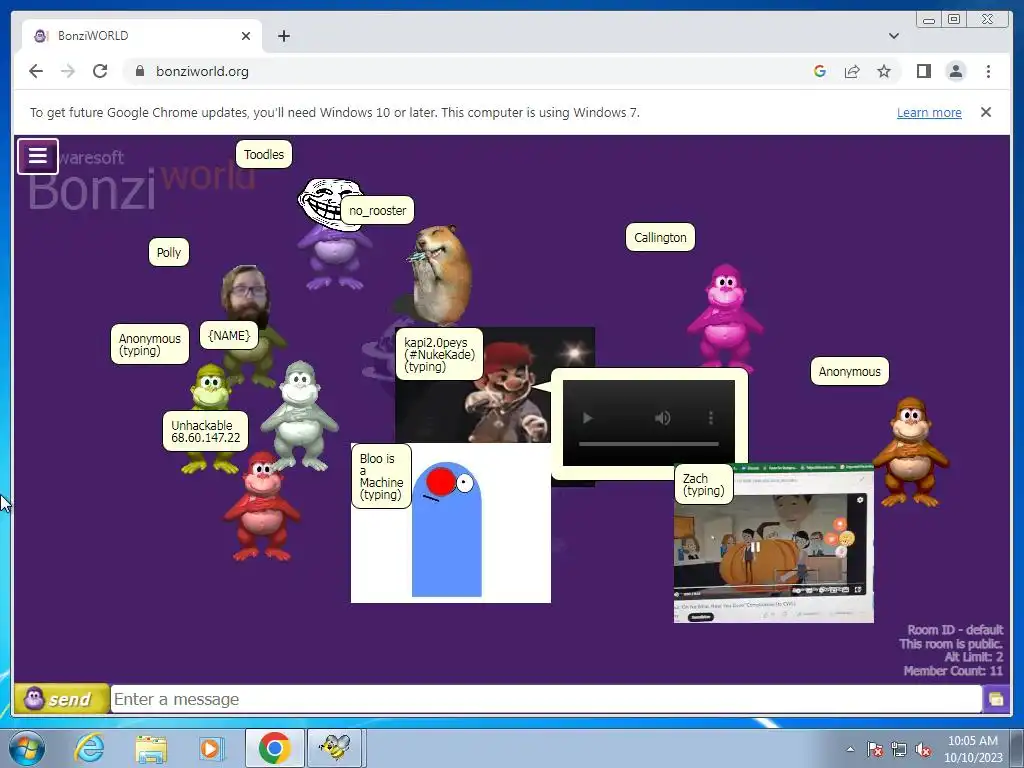Image resolution: width=1024 pixels, height=768 pixels.
Task: Click the Callington name label
Action: pos(660,237)
